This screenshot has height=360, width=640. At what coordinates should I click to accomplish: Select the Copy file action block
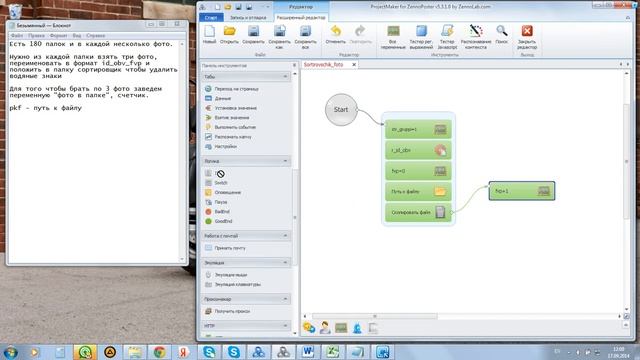pyautogui.click(x=418, y=212)
